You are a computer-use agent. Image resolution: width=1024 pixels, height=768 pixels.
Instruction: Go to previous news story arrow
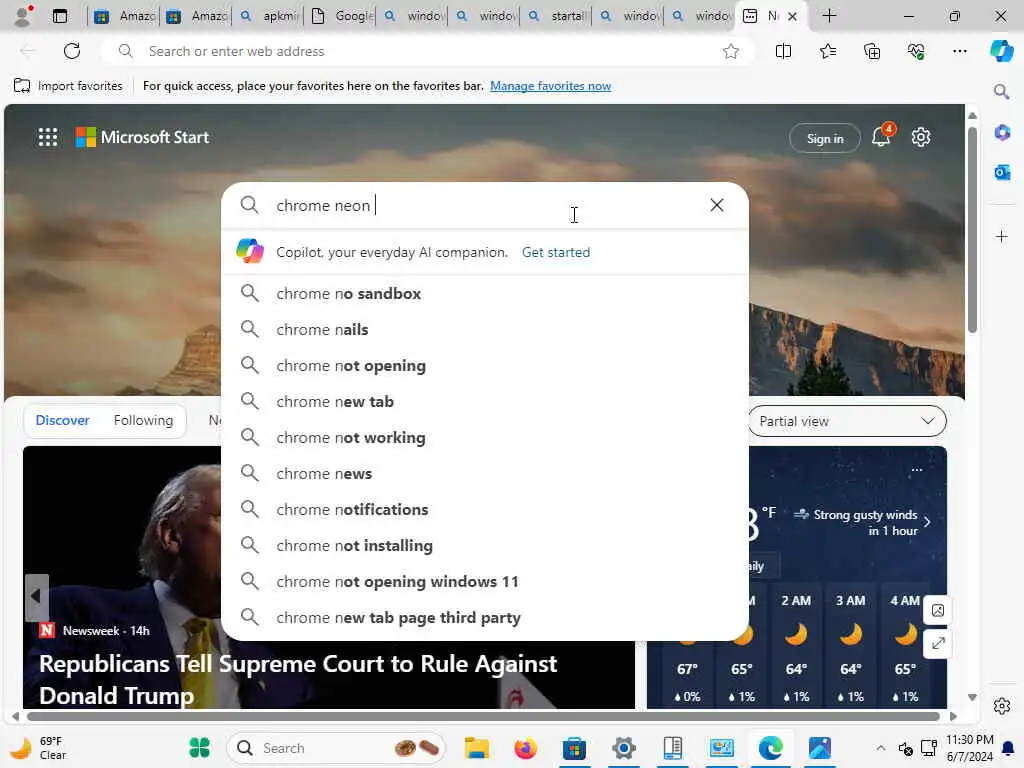pyautogui.click(x=37, y=596)
